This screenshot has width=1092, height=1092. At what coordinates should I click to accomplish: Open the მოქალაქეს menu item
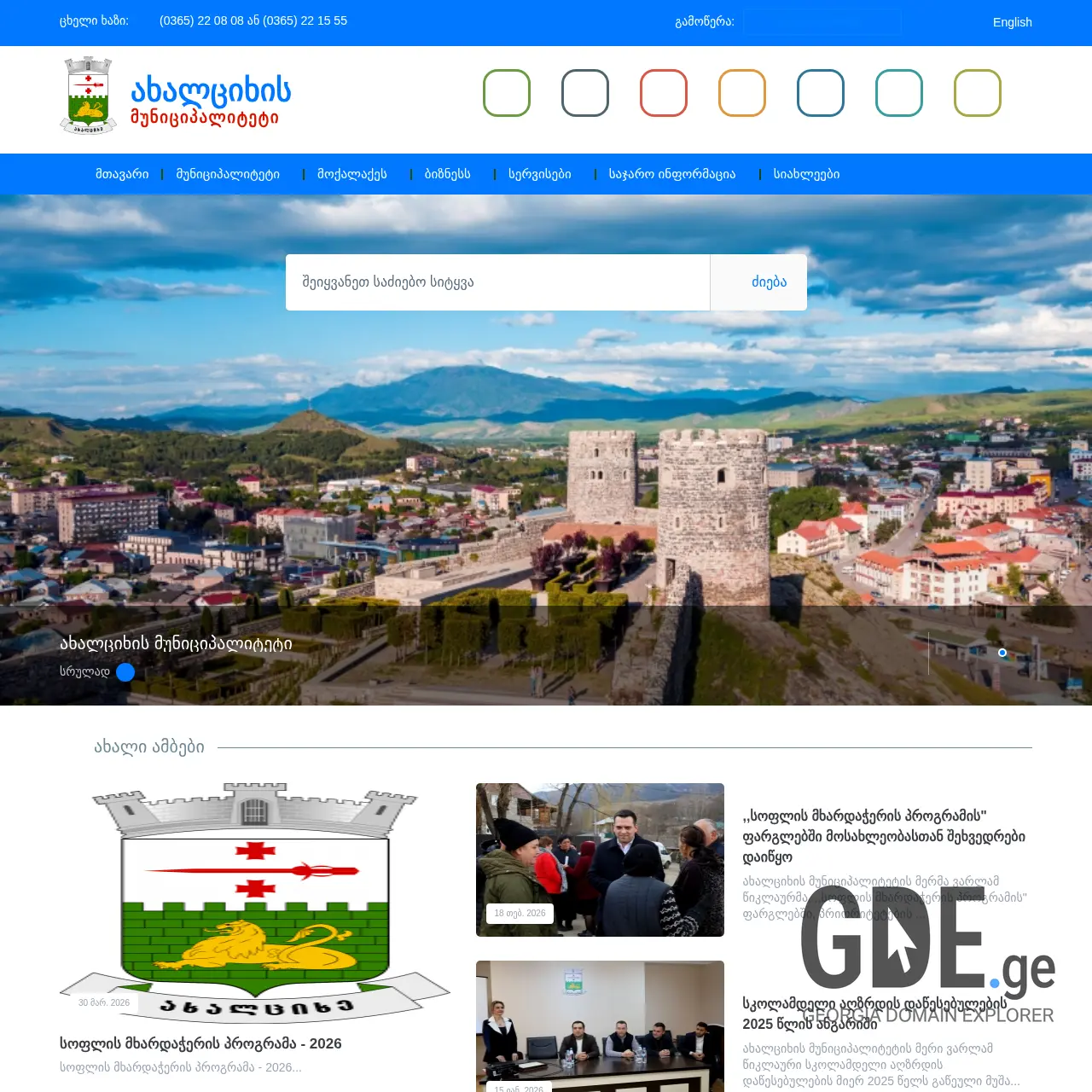point(352,174)
